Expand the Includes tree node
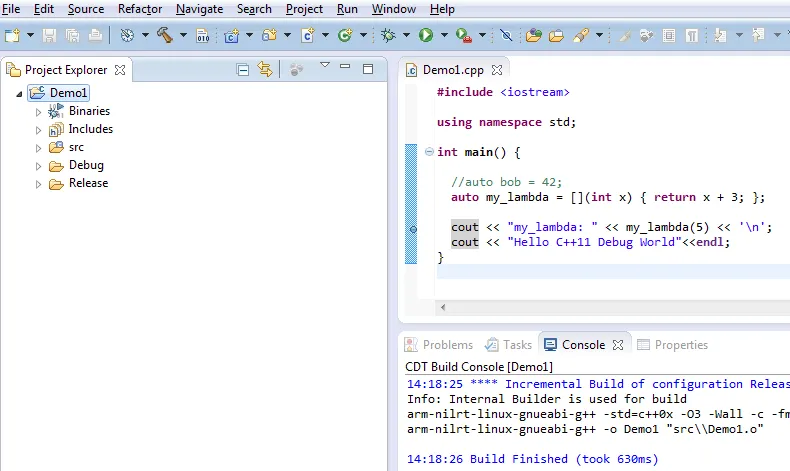Image resolution: width=790 pixels, height=471 pixels. 38,130
